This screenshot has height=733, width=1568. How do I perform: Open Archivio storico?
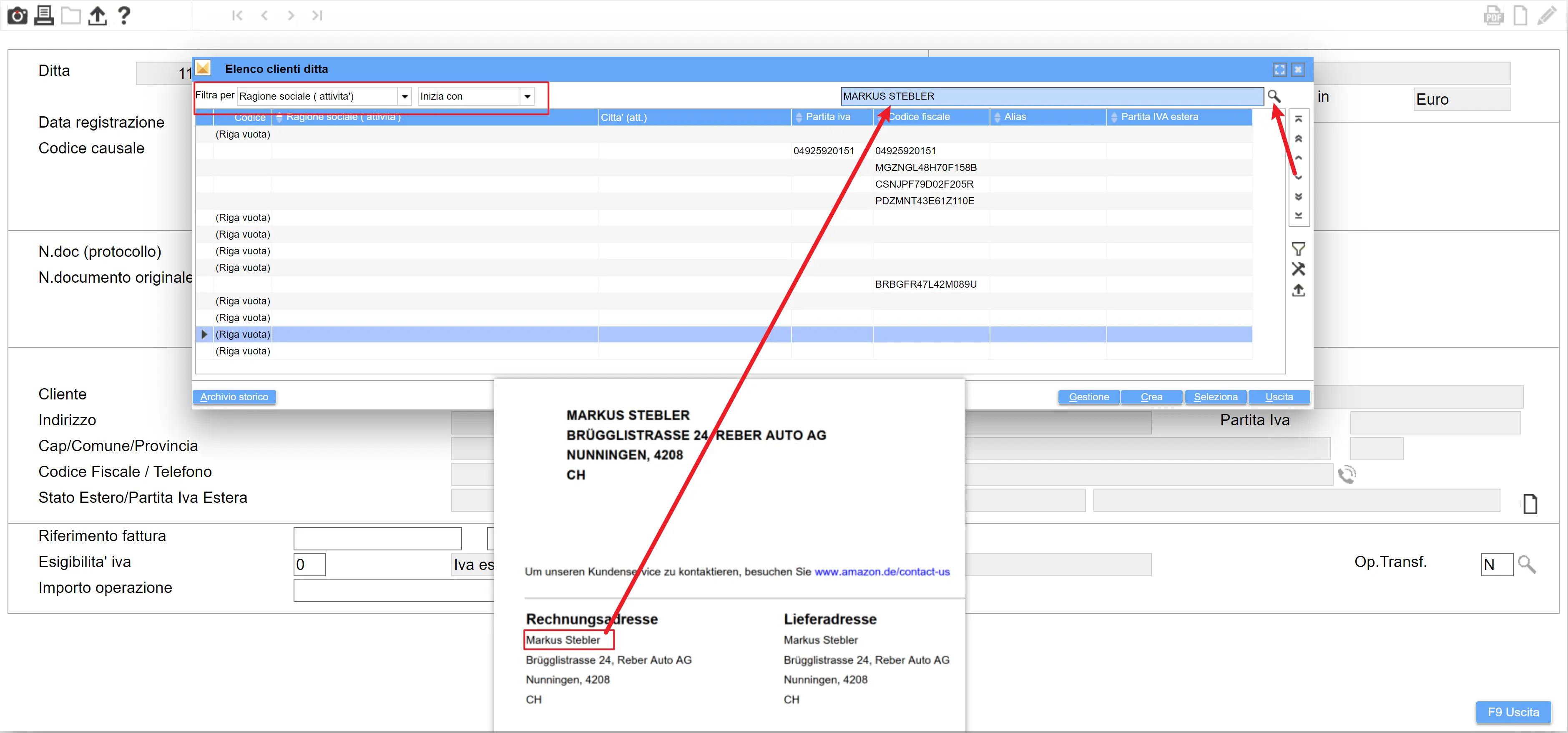(234, 397)
